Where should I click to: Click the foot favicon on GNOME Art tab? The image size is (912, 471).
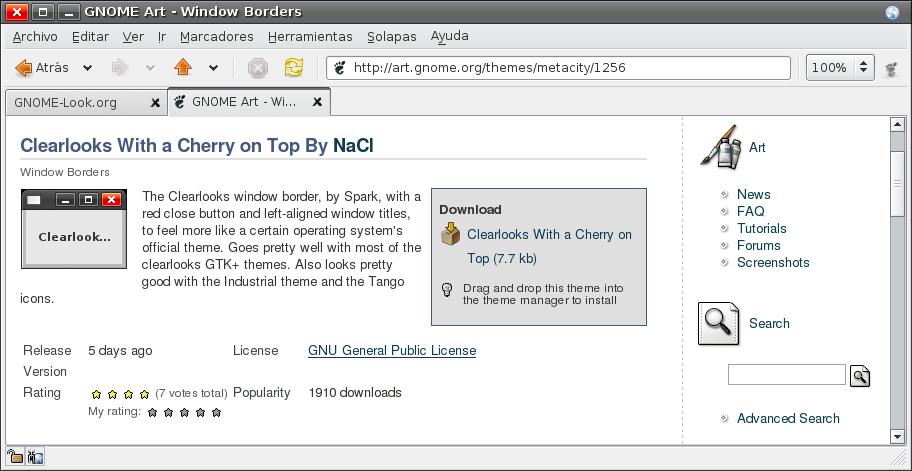(180, 102)
